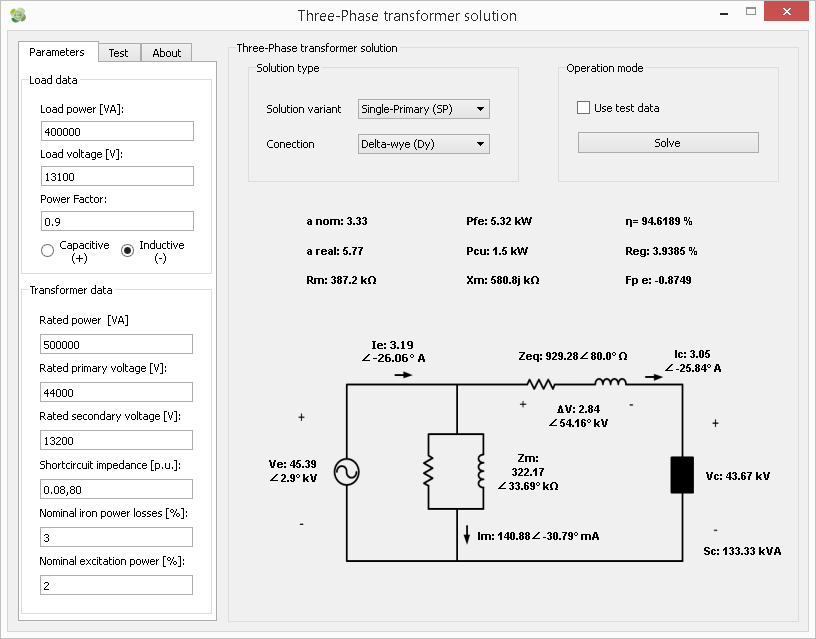Click the Shortcircuit impedance [p.u.] field
Image resolution: width=816 pixels, height=639 pixels.
tap(116, 489)
